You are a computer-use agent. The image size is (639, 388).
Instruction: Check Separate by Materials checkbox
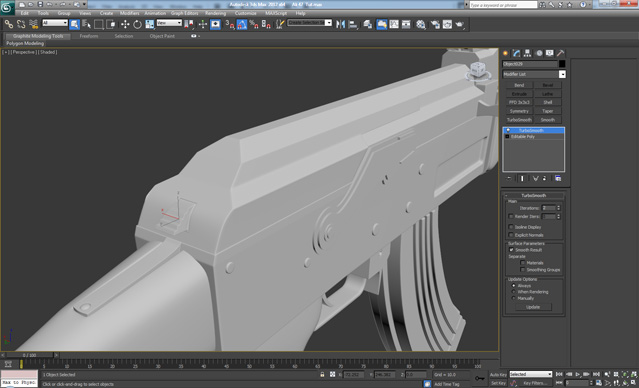pos(523,263)
